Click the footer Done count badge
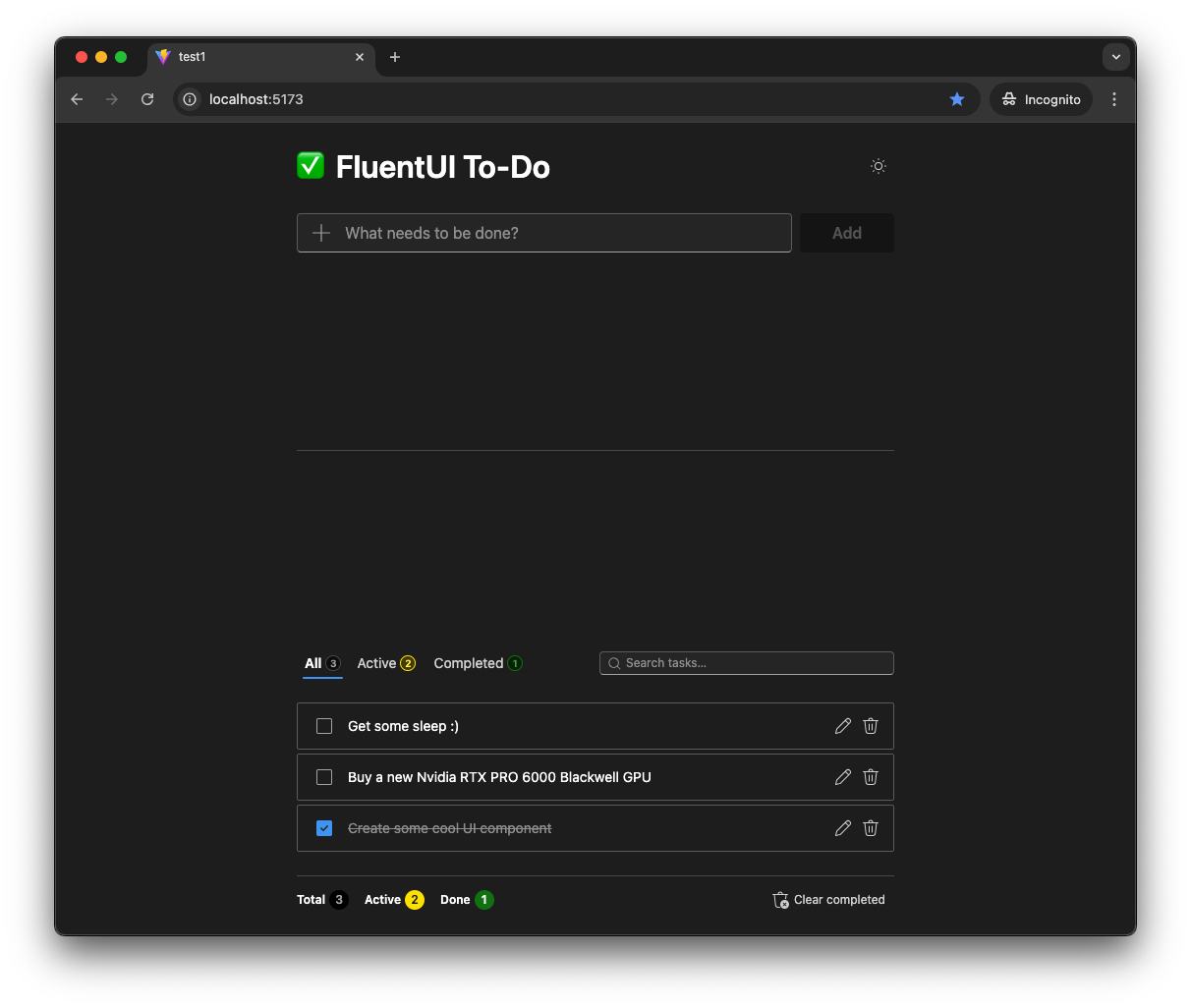Screen dimensions: 1191x1008 484,900
